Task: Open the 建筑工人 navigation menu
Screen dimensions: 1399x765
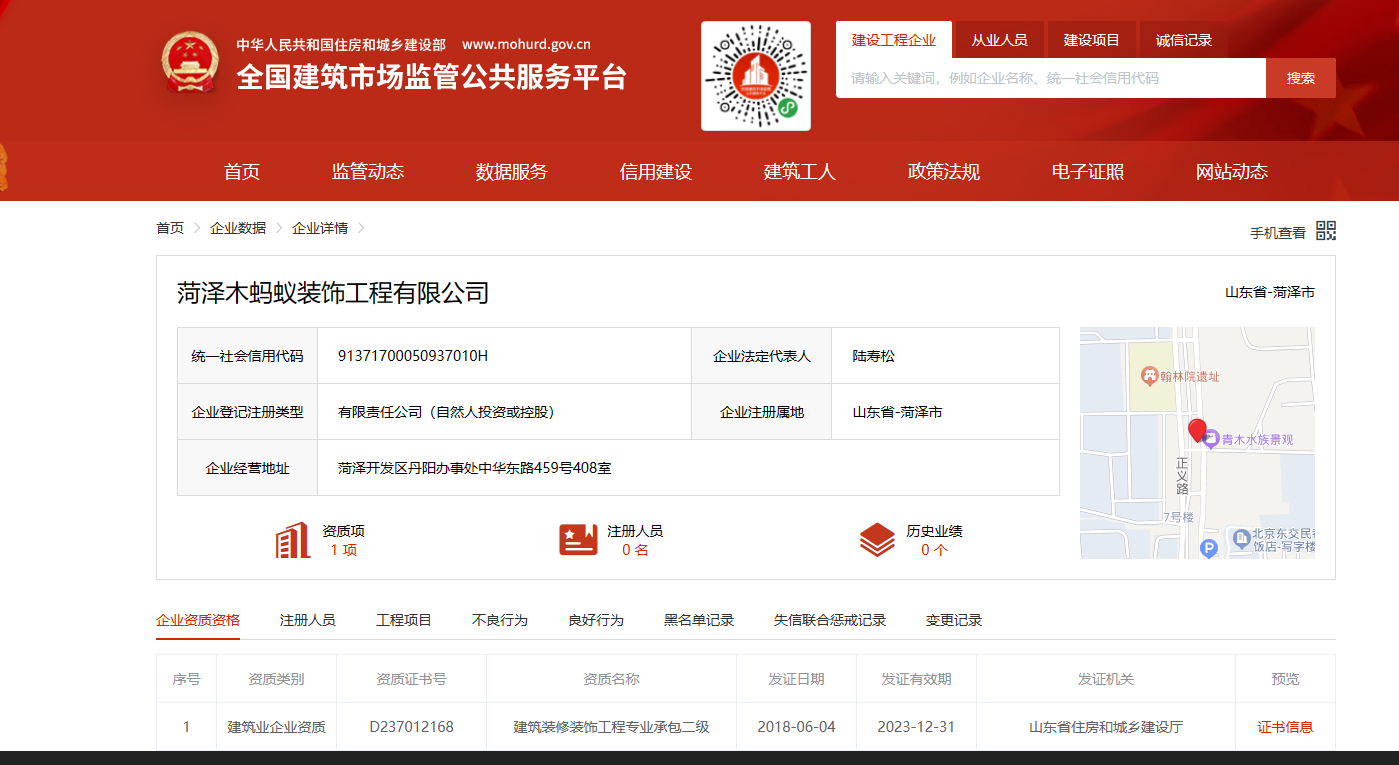Action: pos(800,172)
